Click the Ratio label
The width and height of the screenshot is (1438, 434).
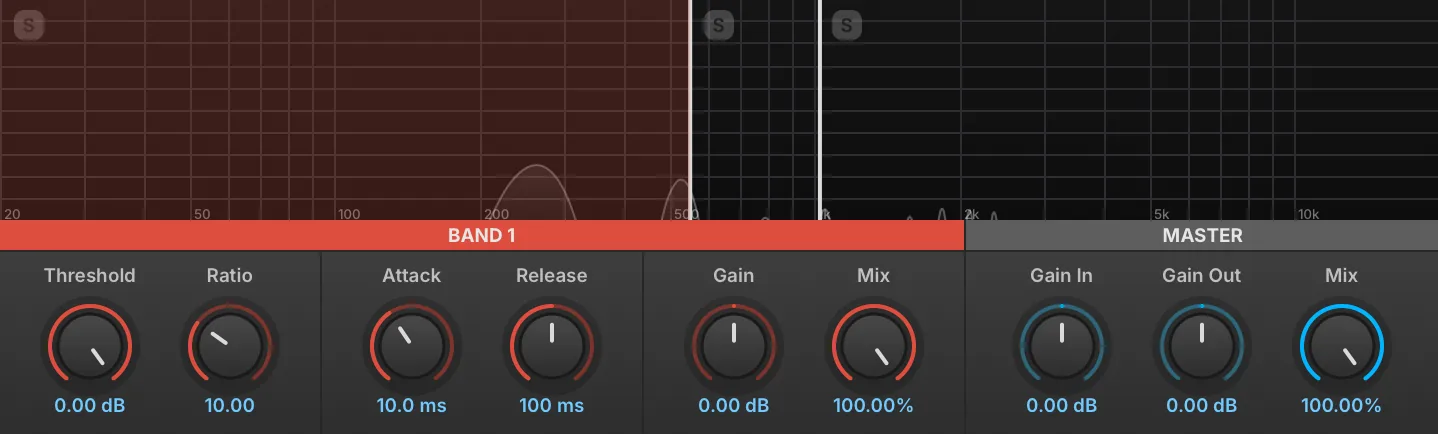230,275
